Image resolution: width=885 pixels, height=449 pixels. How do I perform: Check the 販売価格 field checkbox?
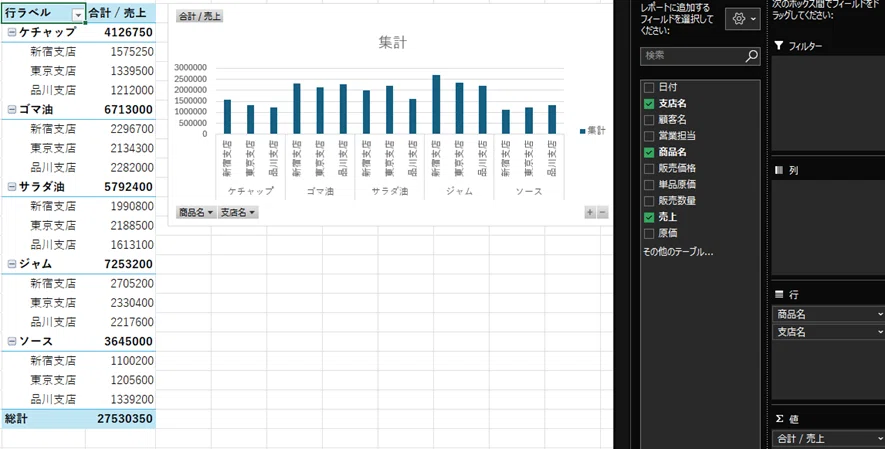click(649, 168)
